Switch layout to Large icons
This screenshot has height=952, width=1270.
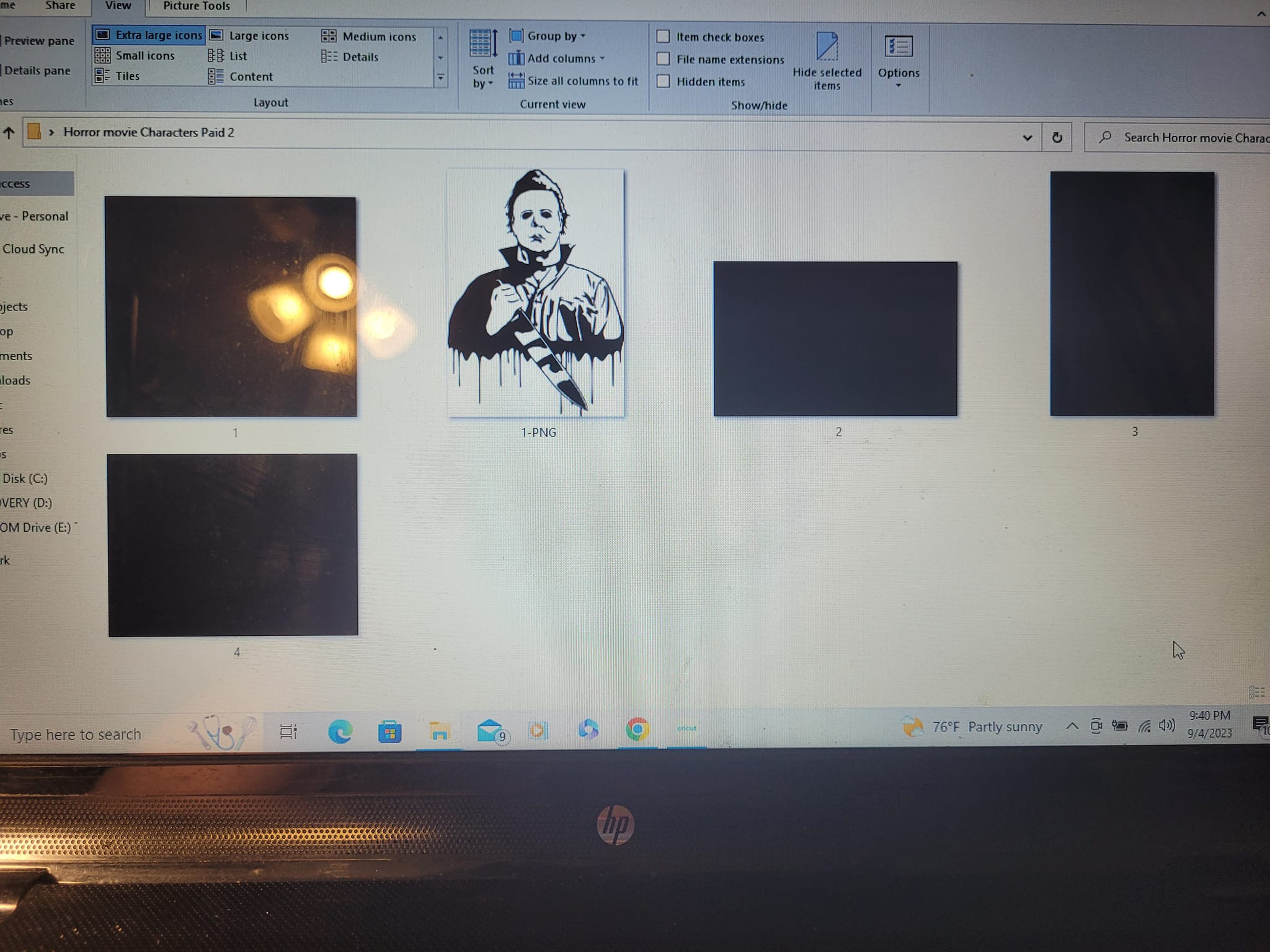point(249,36)
